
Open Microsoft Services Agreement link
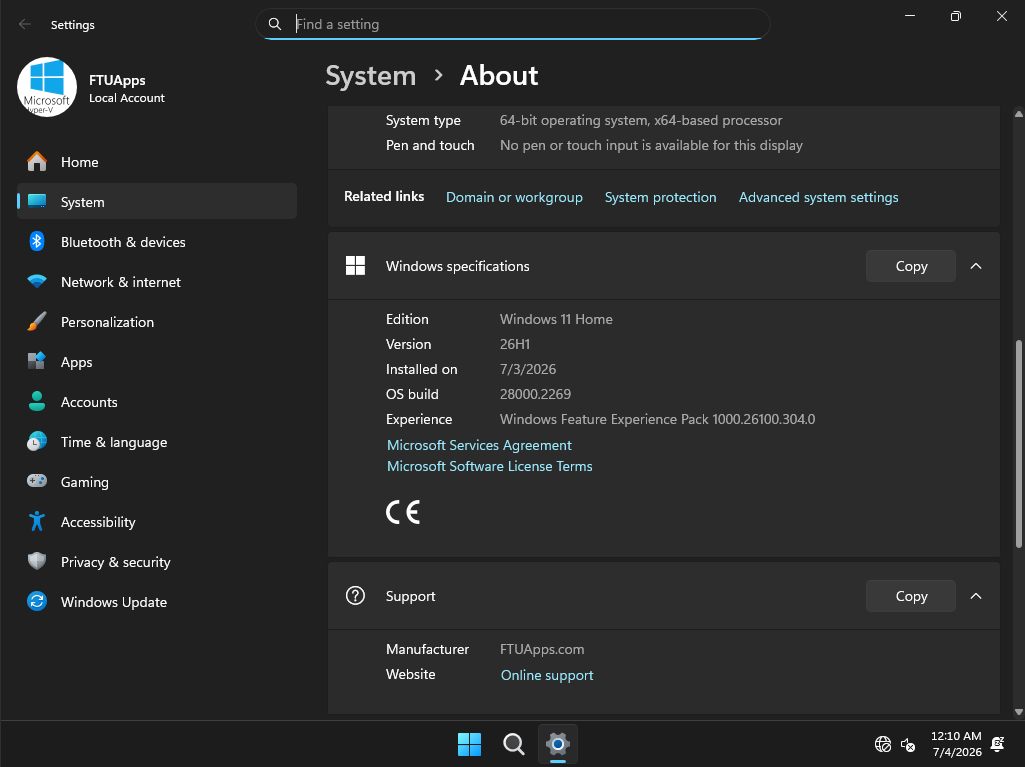click(479, 445)
